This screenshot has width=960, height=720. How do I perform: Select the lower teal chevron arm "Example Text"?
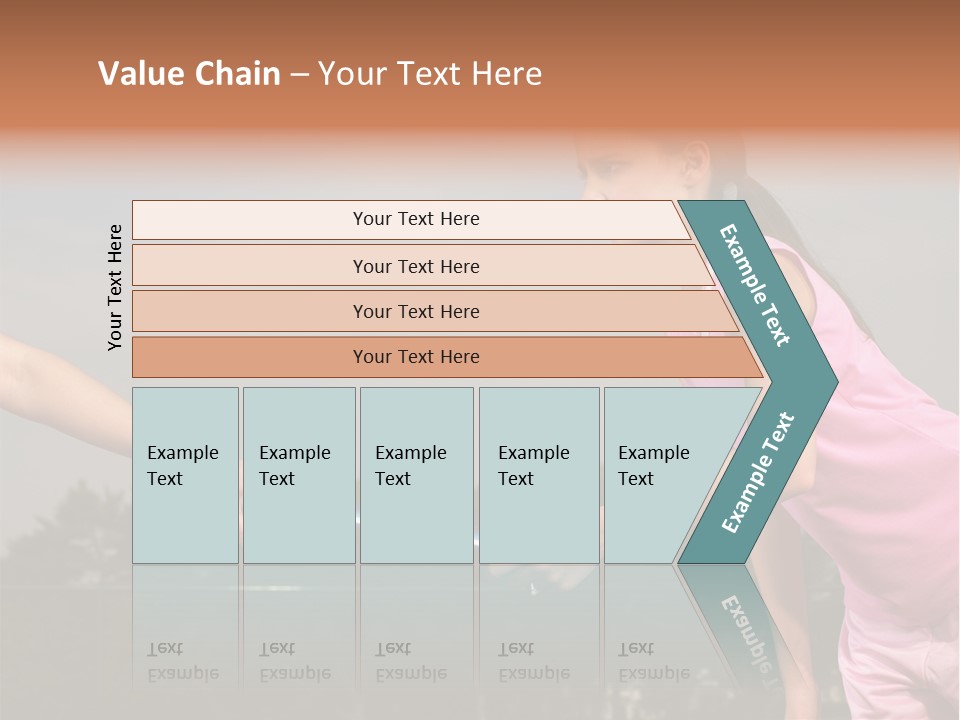(758, 472)
